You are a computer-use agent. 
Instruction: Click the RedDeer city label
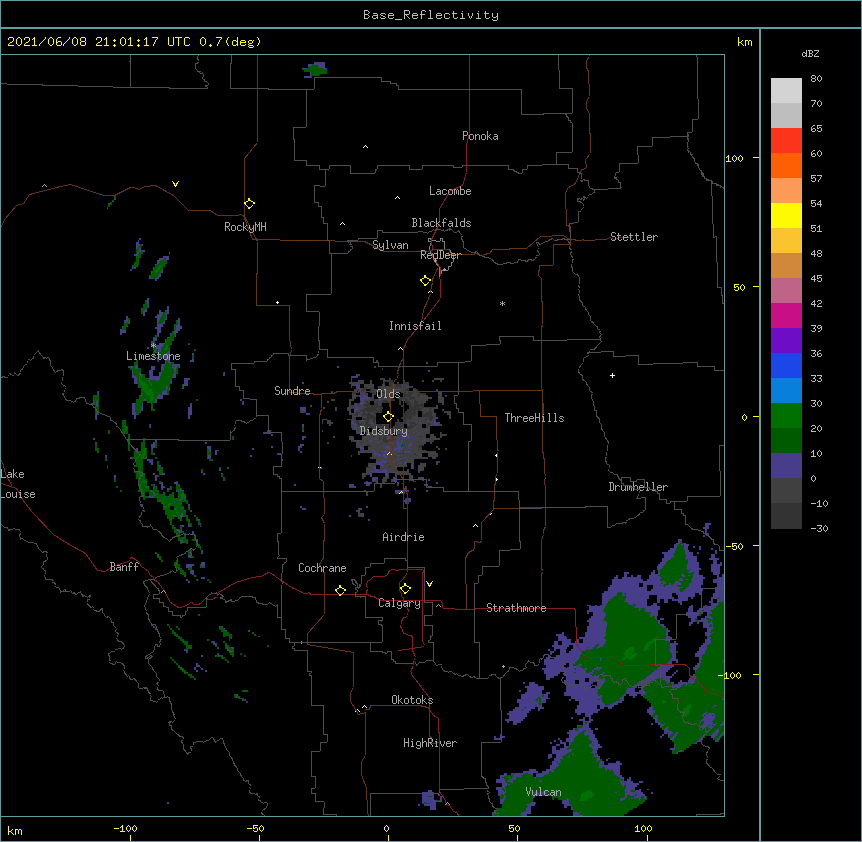pos(440,255)
